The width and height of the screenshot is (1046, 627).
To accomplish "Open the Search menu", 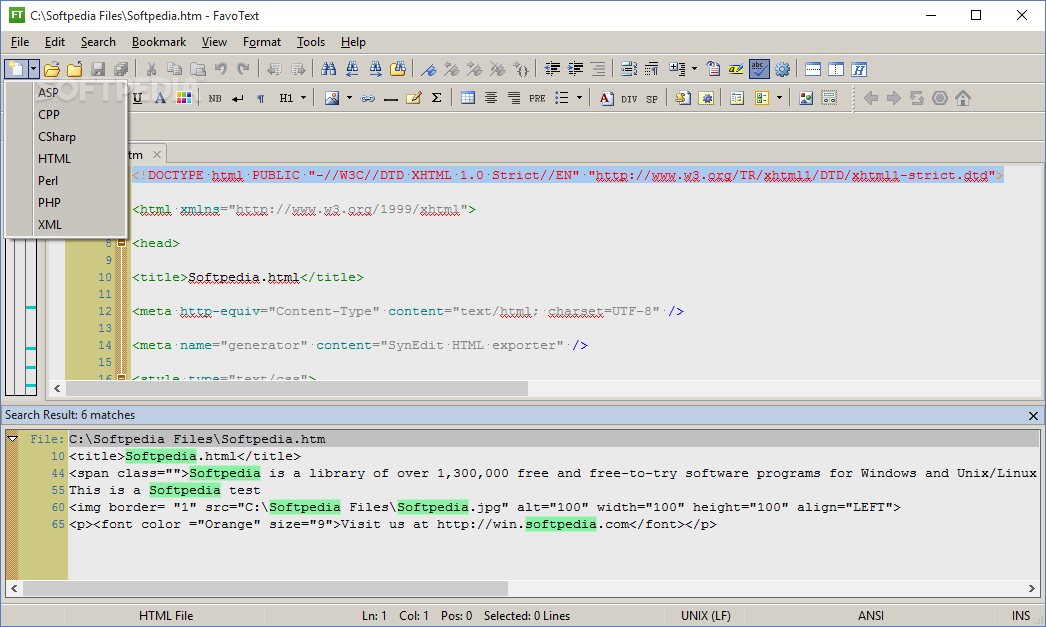I will pos(98,42).
